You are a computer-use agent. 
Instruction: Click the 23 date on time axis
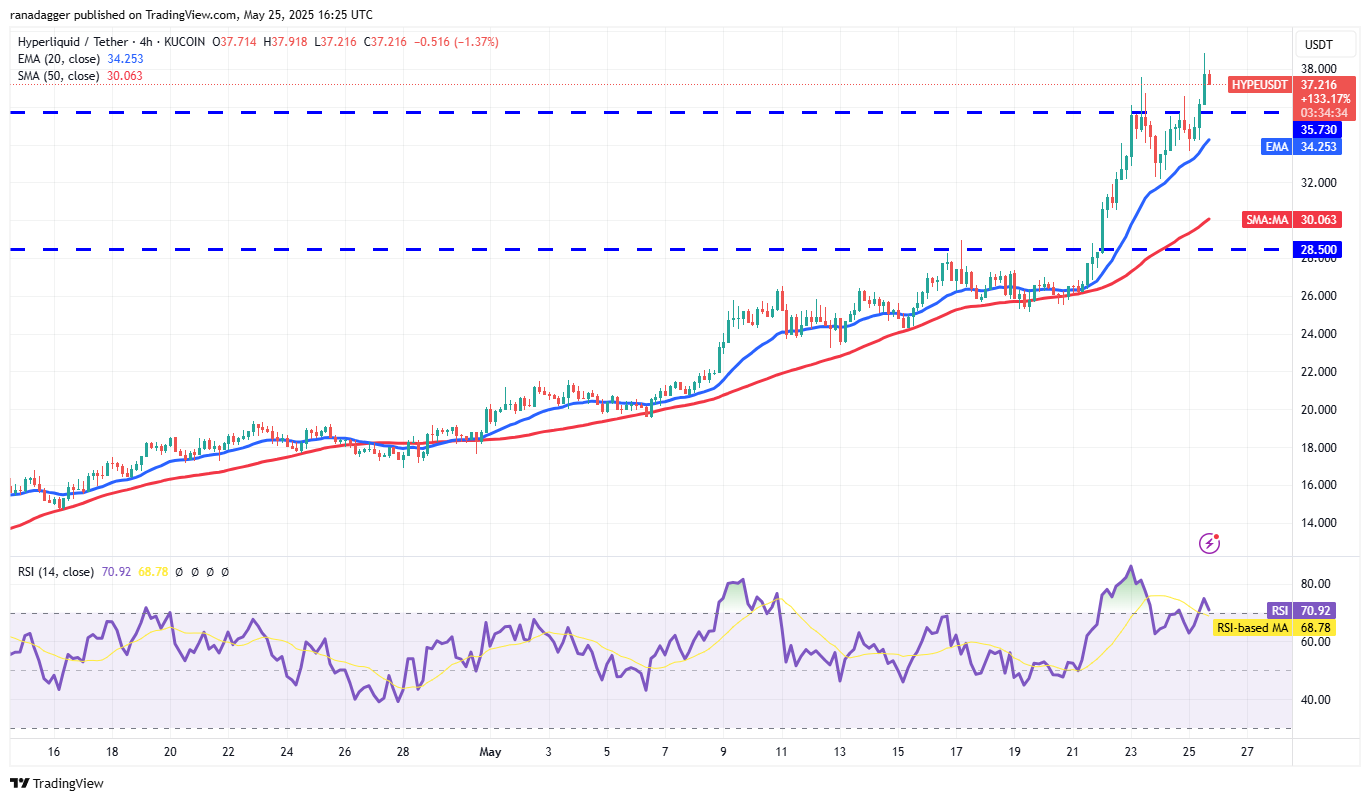[1130, 751]
